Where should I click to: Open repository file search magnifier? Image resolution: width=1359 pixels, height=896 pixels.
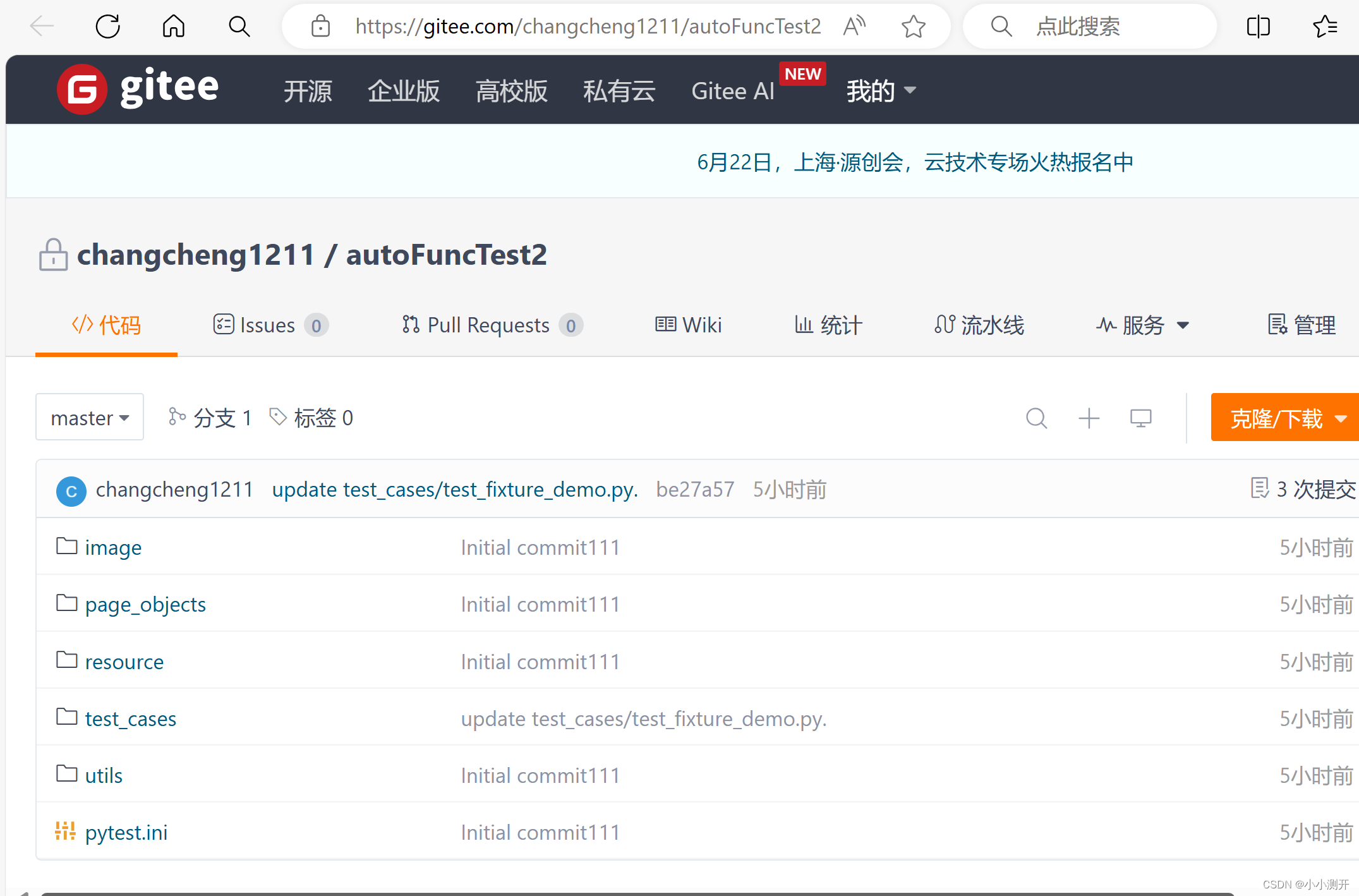click(x=1036, y=417)
